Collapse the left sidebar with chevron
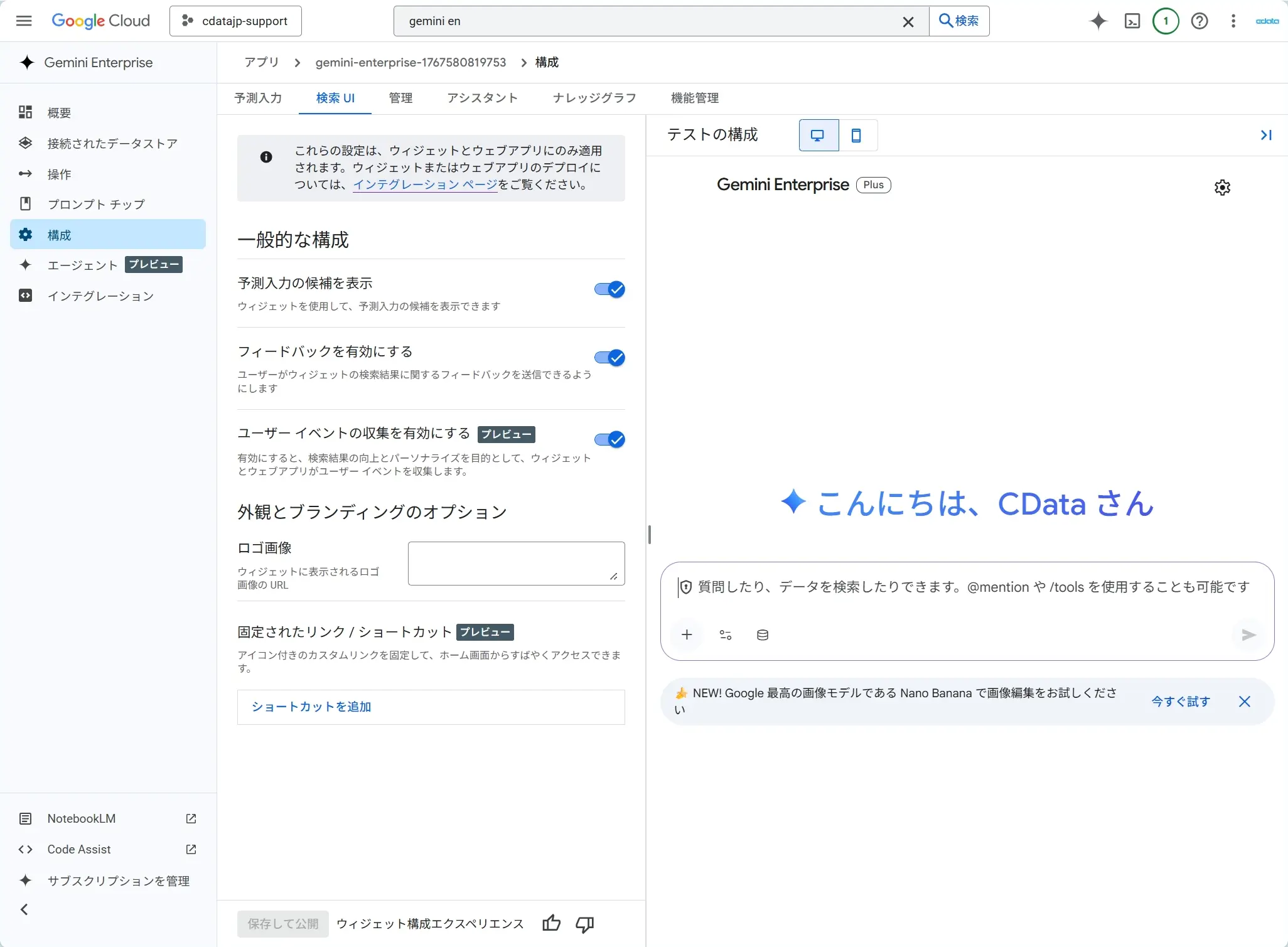Viewport: 1288px width, 947px height. coord(24,909)
